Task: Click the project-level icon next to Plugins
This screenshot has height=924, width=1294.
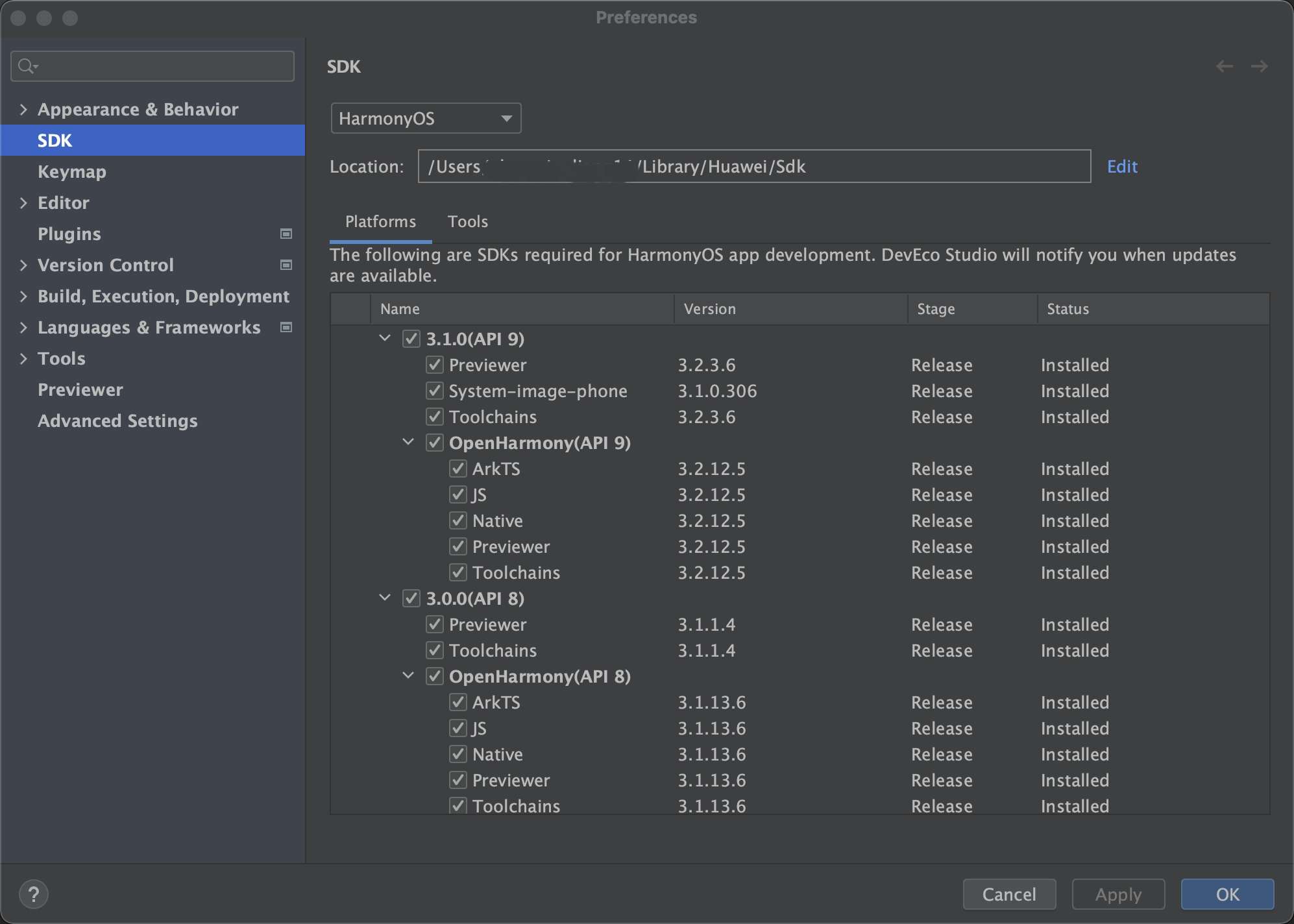Action: [x=286, y=234]
